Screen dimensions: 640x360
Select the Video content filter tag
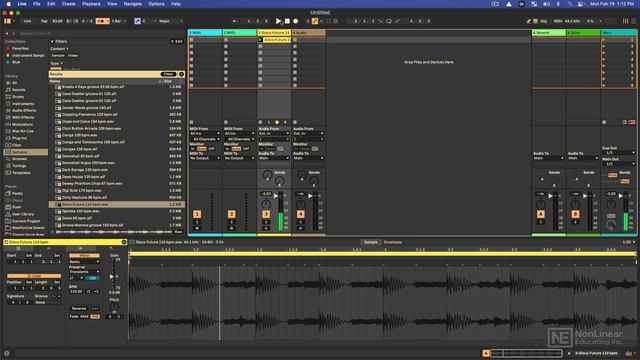[73, 56]
